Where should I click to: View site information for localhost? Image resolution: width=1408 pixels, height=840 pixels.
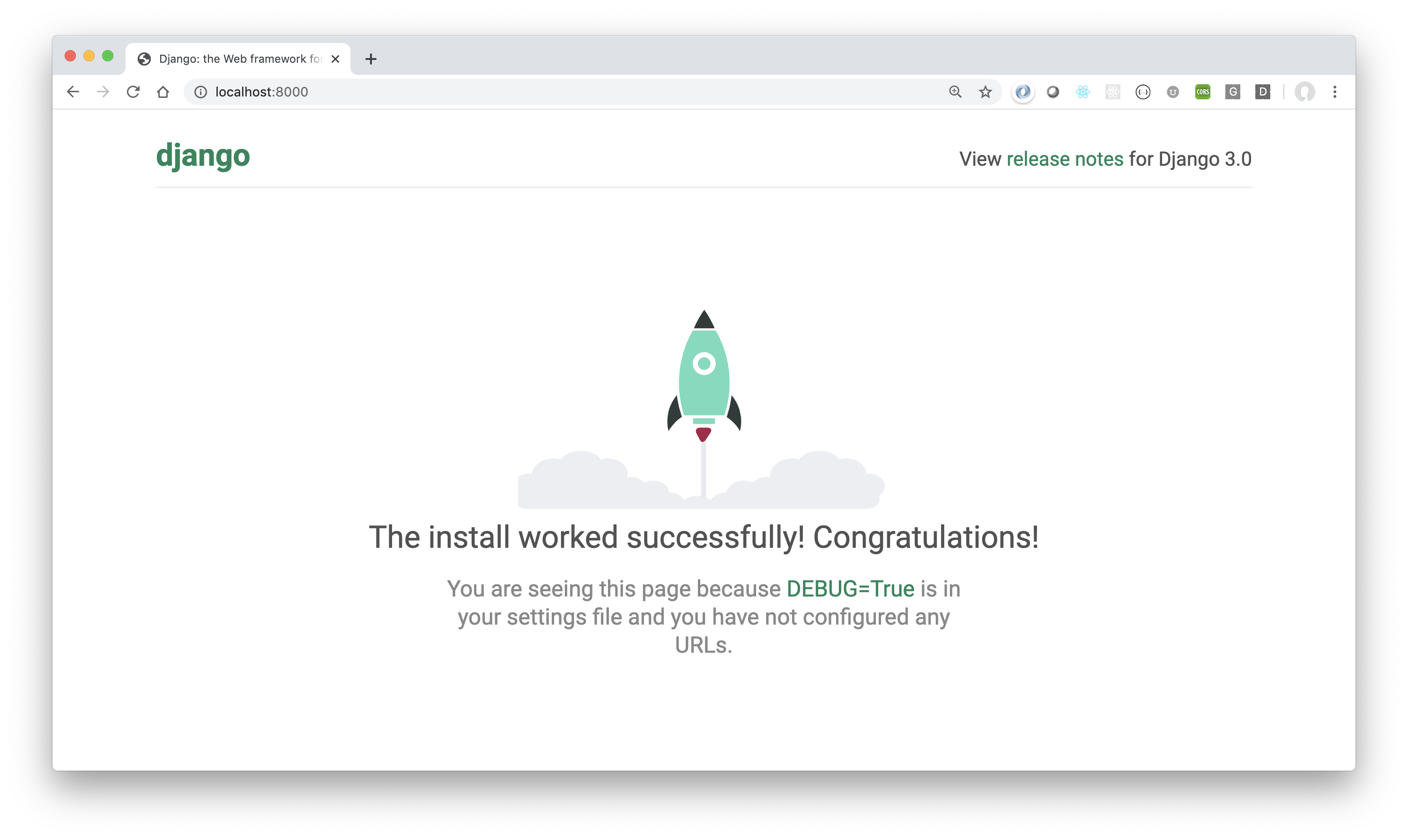pyautogui.click(x=200, y=92)
